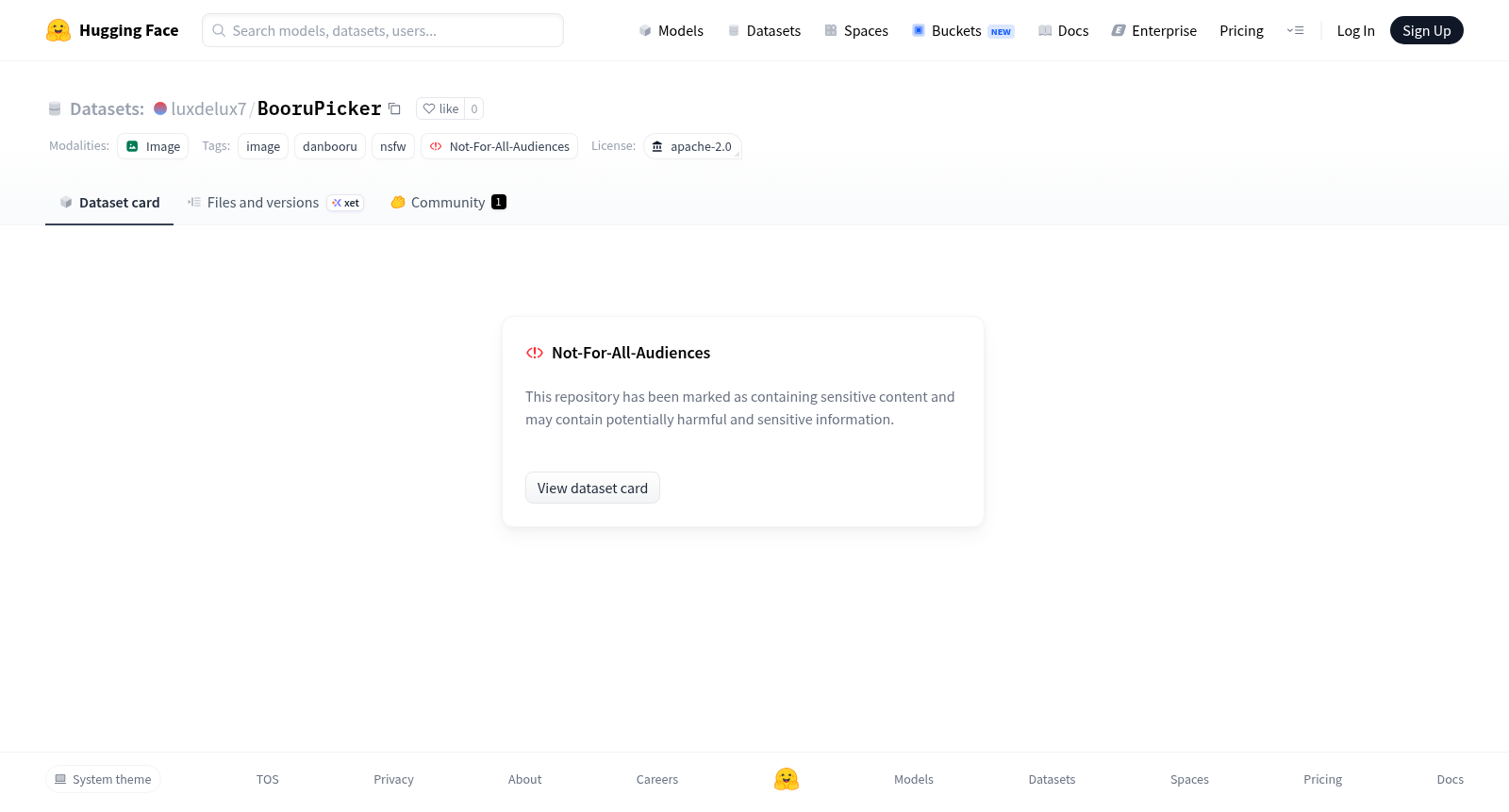Click the like count number
The height and width of the screenshot is (812, 1509).
(474, 108)
